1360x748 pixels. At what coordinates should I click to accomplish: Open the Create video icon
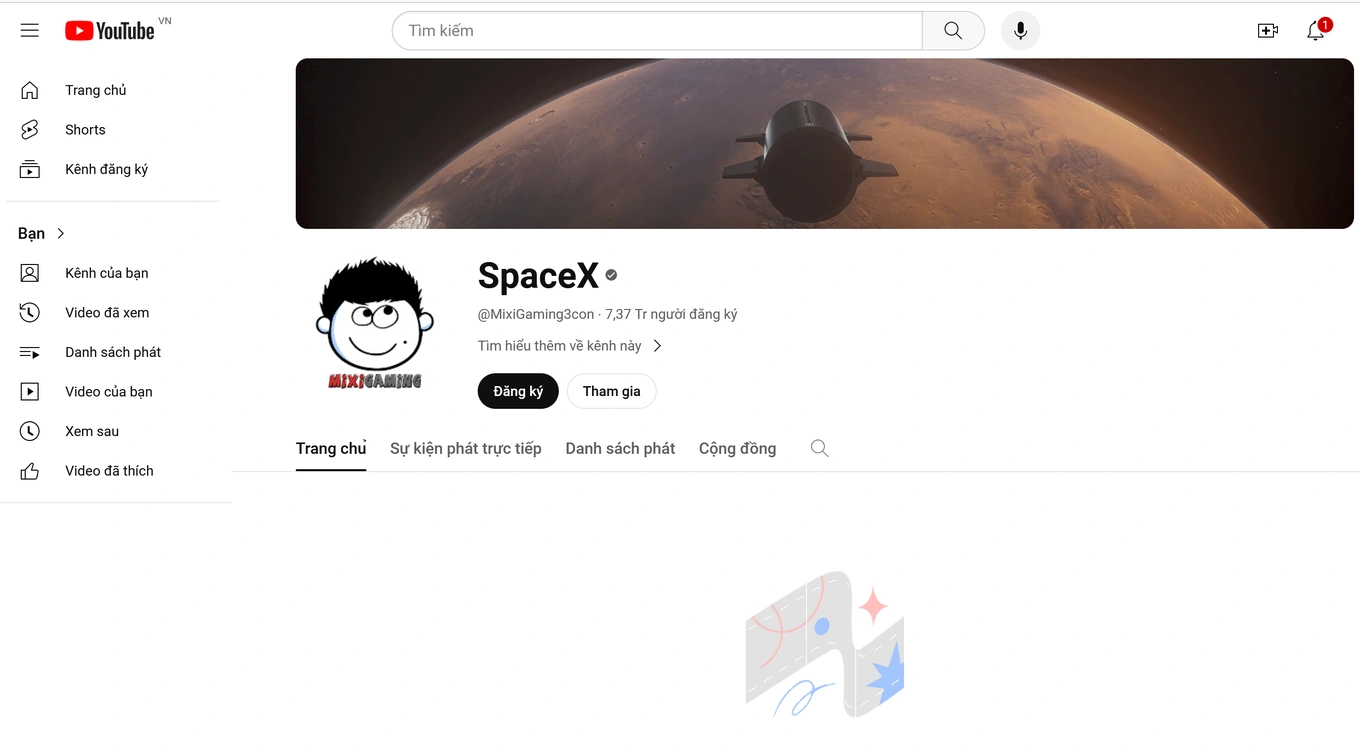[x=1268, y=31]
